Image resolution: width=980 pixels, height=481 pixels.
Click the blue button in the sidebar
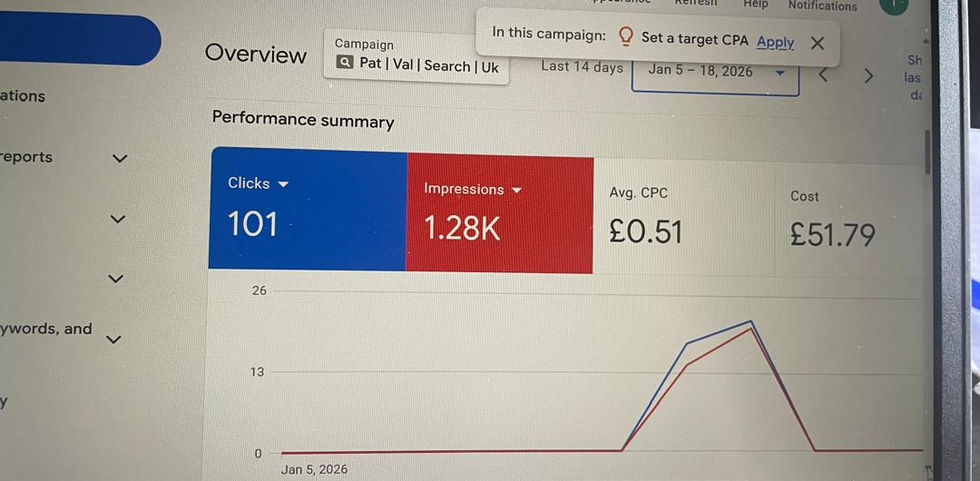pyautogui.click(x=80, y=41)
